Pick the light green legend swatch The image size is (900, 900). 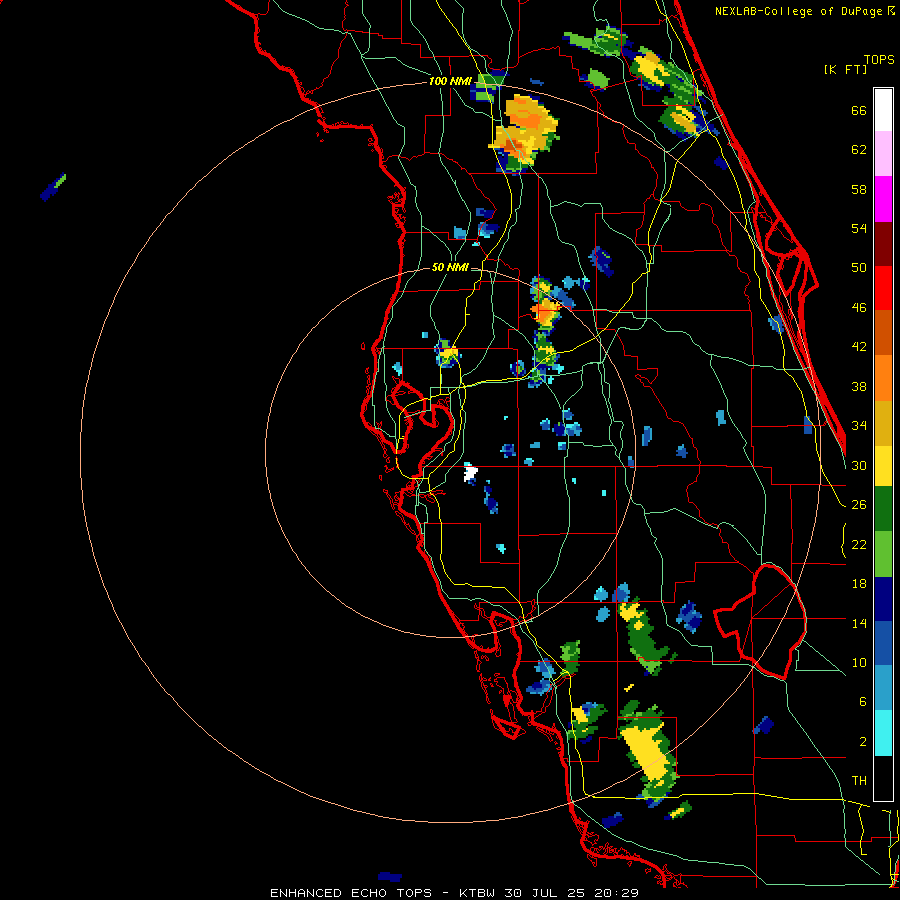[883, 554]
